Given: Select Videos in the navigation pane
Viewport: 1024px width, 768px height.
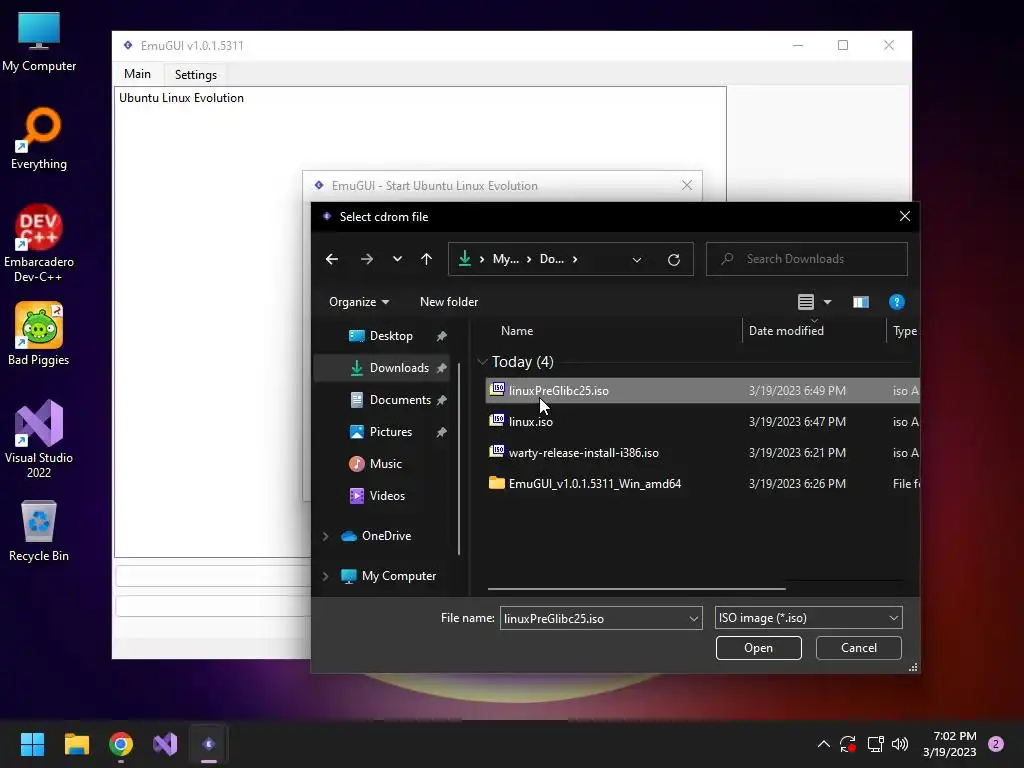Looking at the screenshot, I should [389, 496].
